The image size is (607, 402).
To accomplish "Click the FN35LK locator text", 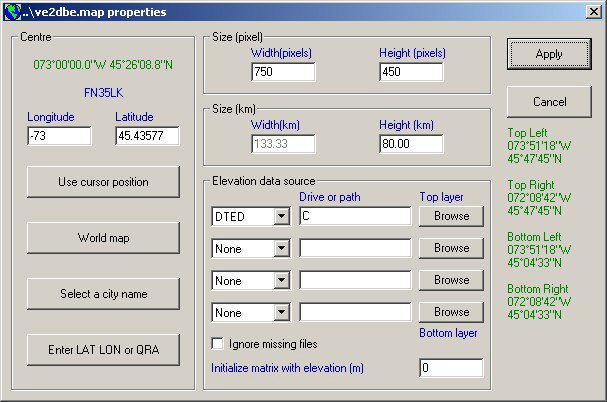I will click(x=103, y=93).
